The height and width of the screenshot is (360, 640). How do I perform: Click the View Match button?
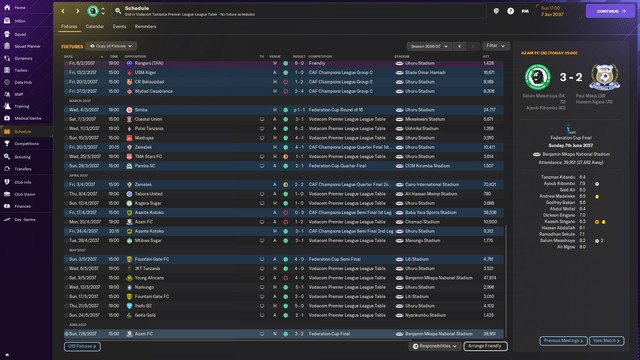coord(606,341)
